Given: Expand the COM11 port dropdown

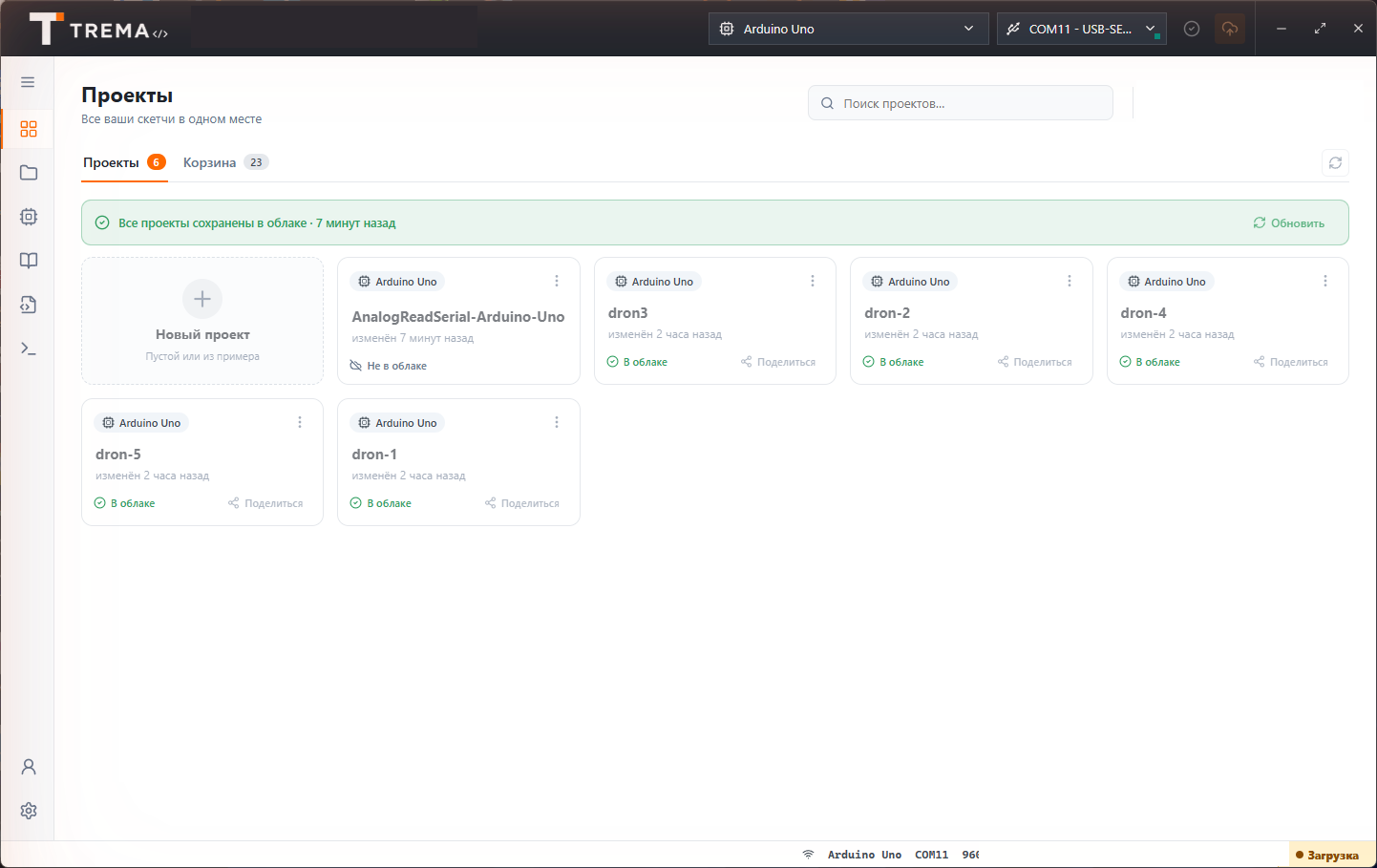Looking at the screenshot, I should click(1081, 29).
